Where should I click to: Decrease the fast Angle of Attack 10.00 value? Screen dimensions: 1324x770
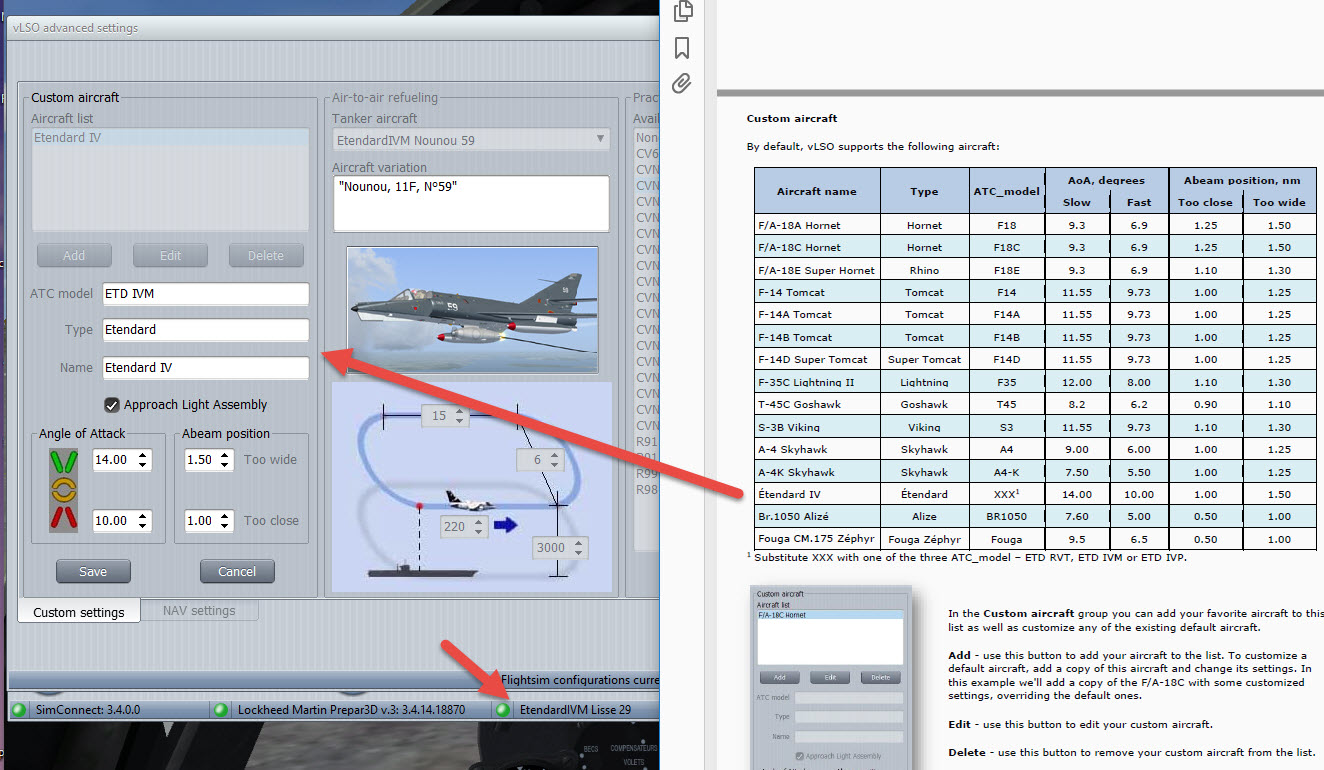pyautogui.click(x=143, y=526)
